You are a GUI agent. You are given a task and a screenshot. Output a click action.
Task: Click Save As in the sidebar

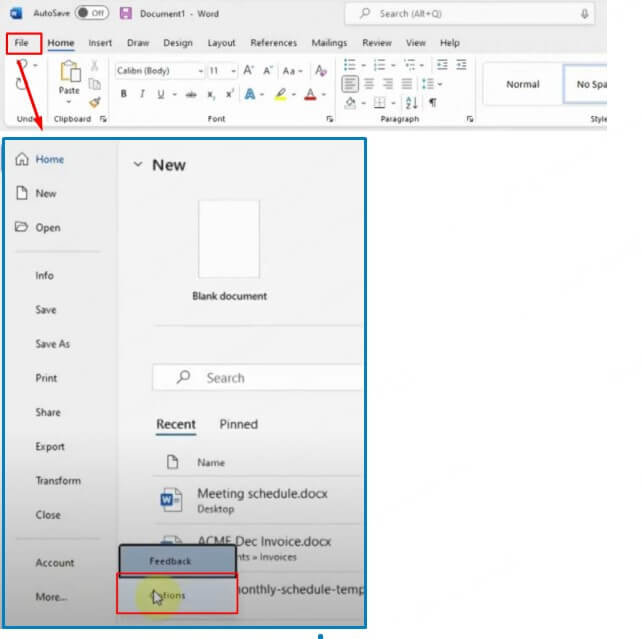pos(52,344)
